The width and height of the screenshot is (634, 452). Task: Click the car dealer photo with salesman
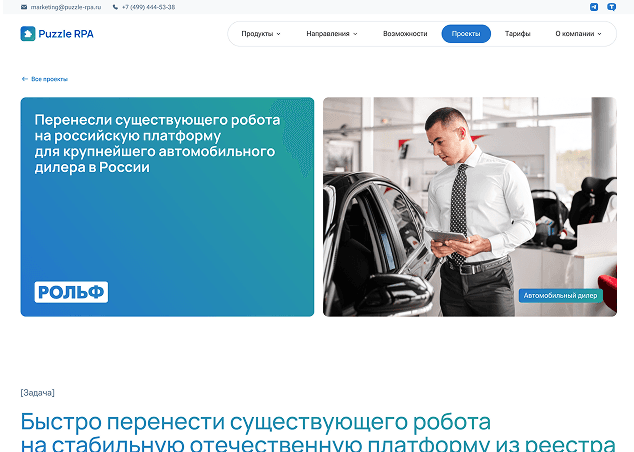[x=470, y=207]
